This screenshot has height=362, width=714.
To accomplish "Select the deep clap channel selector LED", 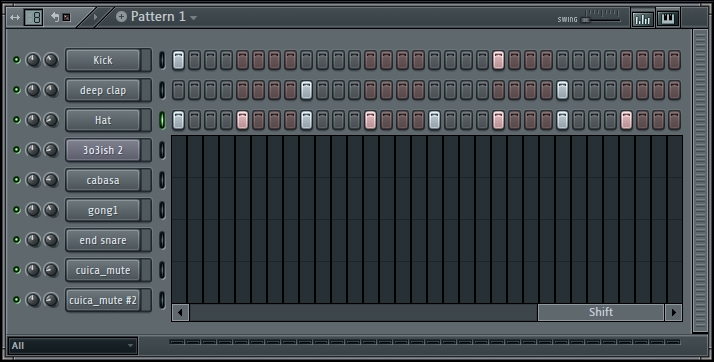I will pyautogui.click(x=162, y=90).
